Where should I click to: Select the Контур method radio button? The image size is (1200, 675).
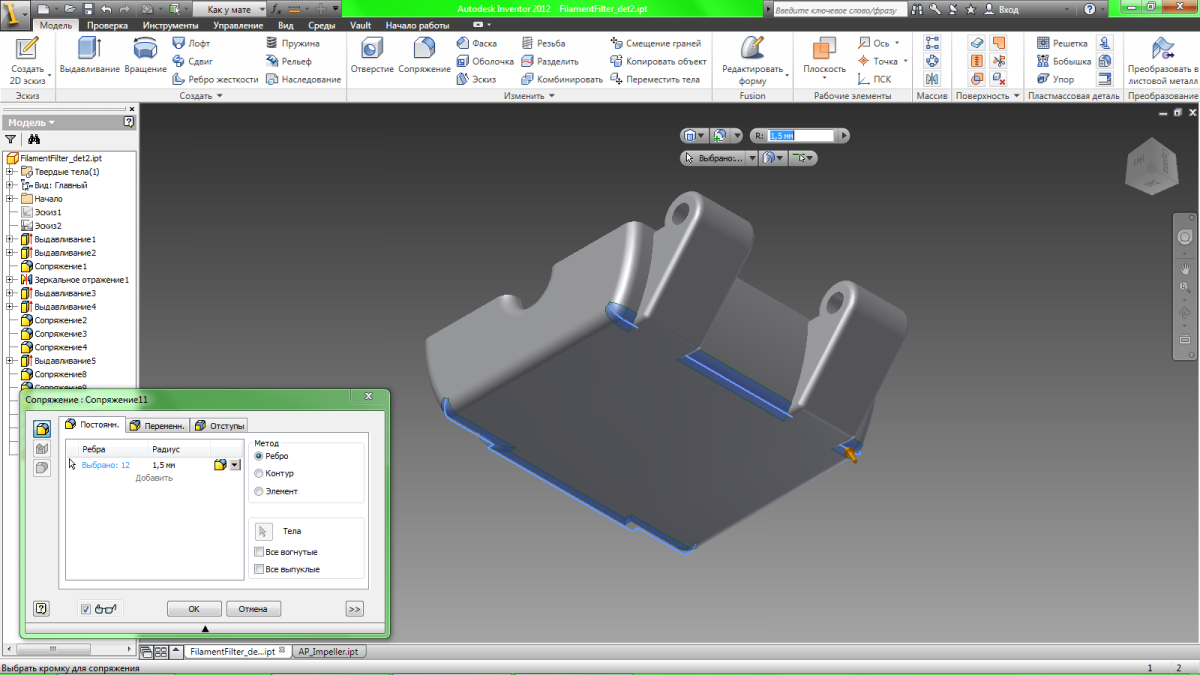260,473
